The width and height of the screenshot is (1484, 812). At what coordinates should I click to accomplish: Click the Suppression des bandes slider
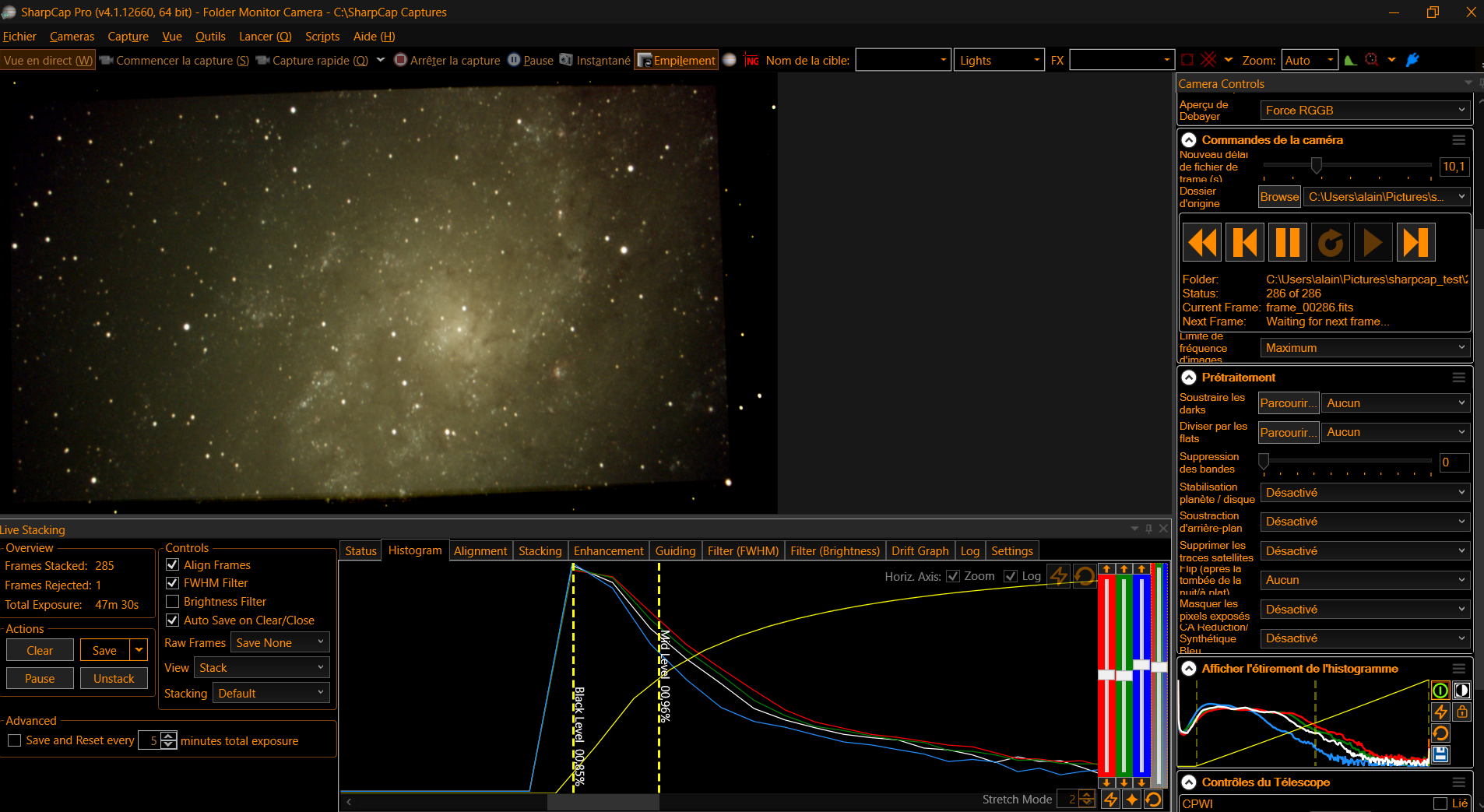point(1347,462)
